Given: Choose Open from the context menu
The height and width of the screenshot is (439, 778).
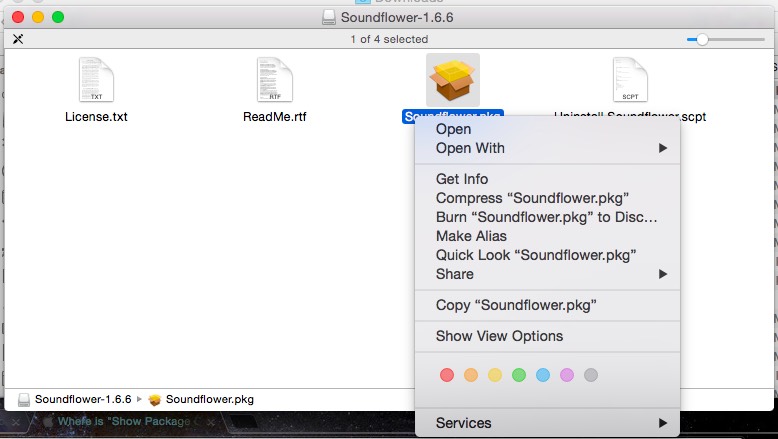Looking at the screenshot, I should pyautogui.click(x=547, y=129).
